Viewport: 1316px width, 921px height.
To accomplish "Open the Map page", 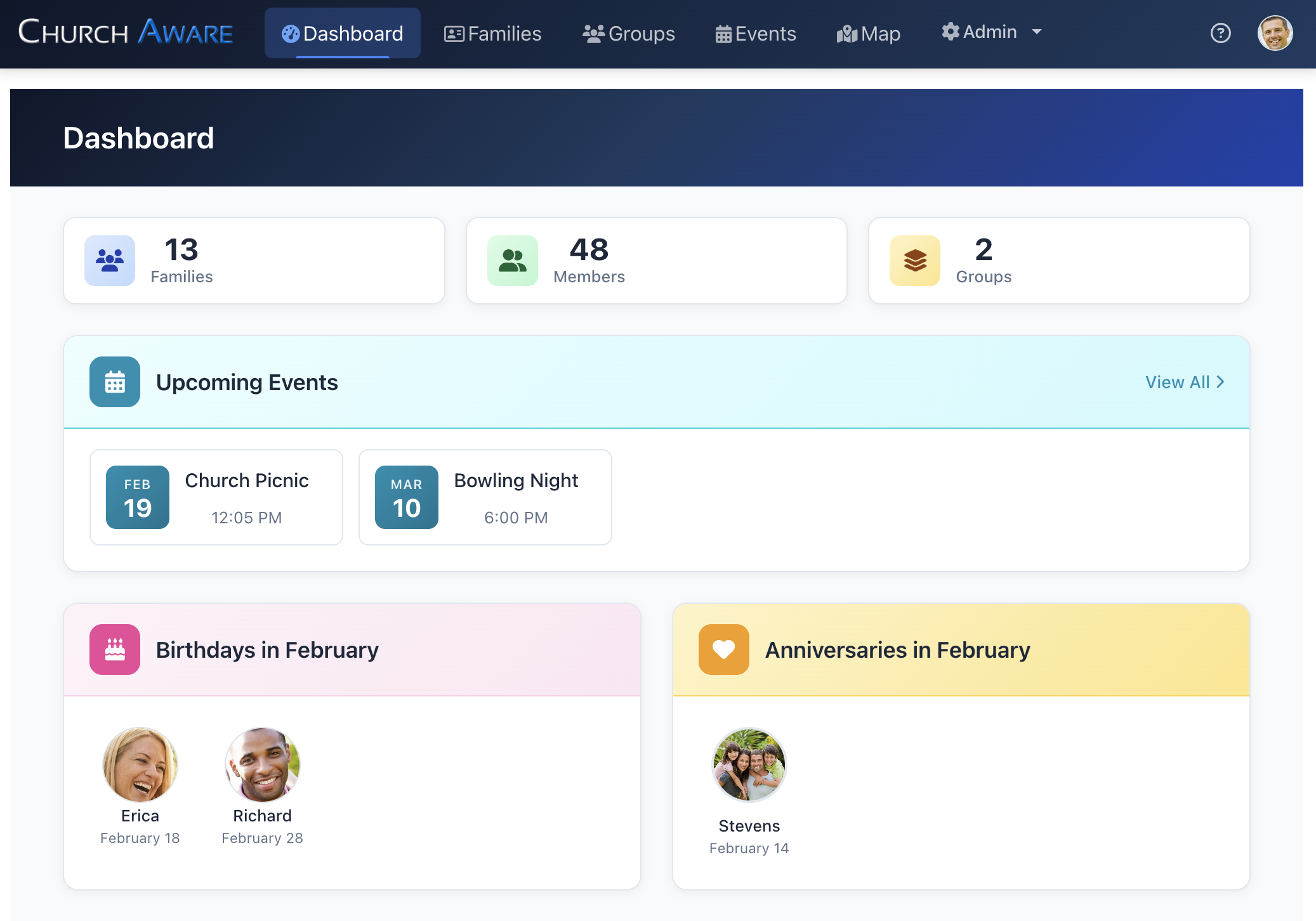I will (x=868, y=33).
